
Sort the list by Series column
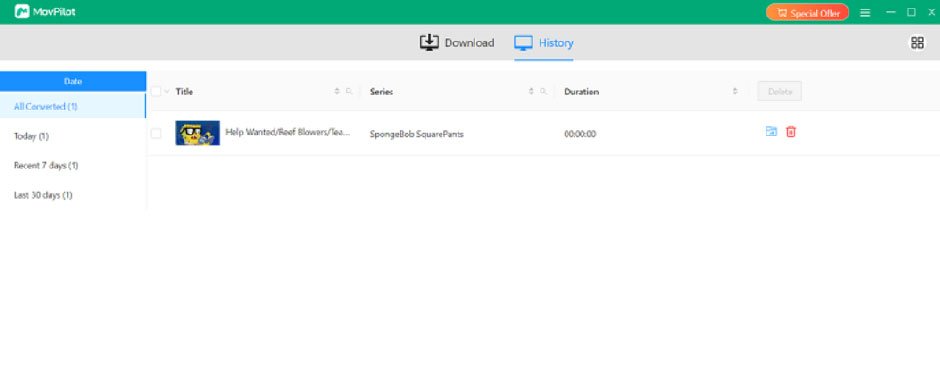tap(531, 91)
